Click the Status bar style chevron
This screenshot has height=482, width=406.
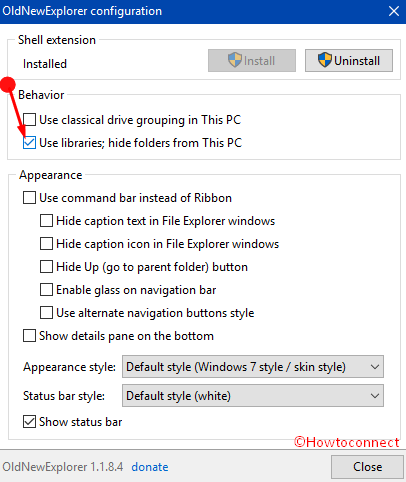point(375,396)
